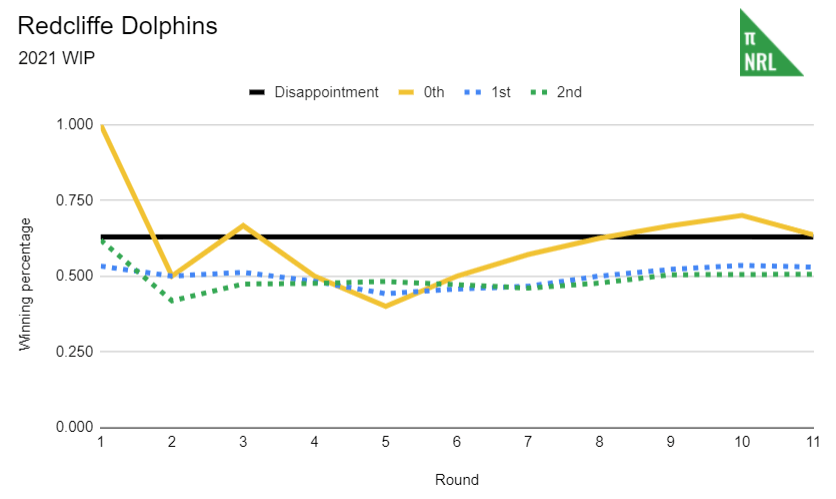Select the Winning percentage axis title

pos(25,284)
